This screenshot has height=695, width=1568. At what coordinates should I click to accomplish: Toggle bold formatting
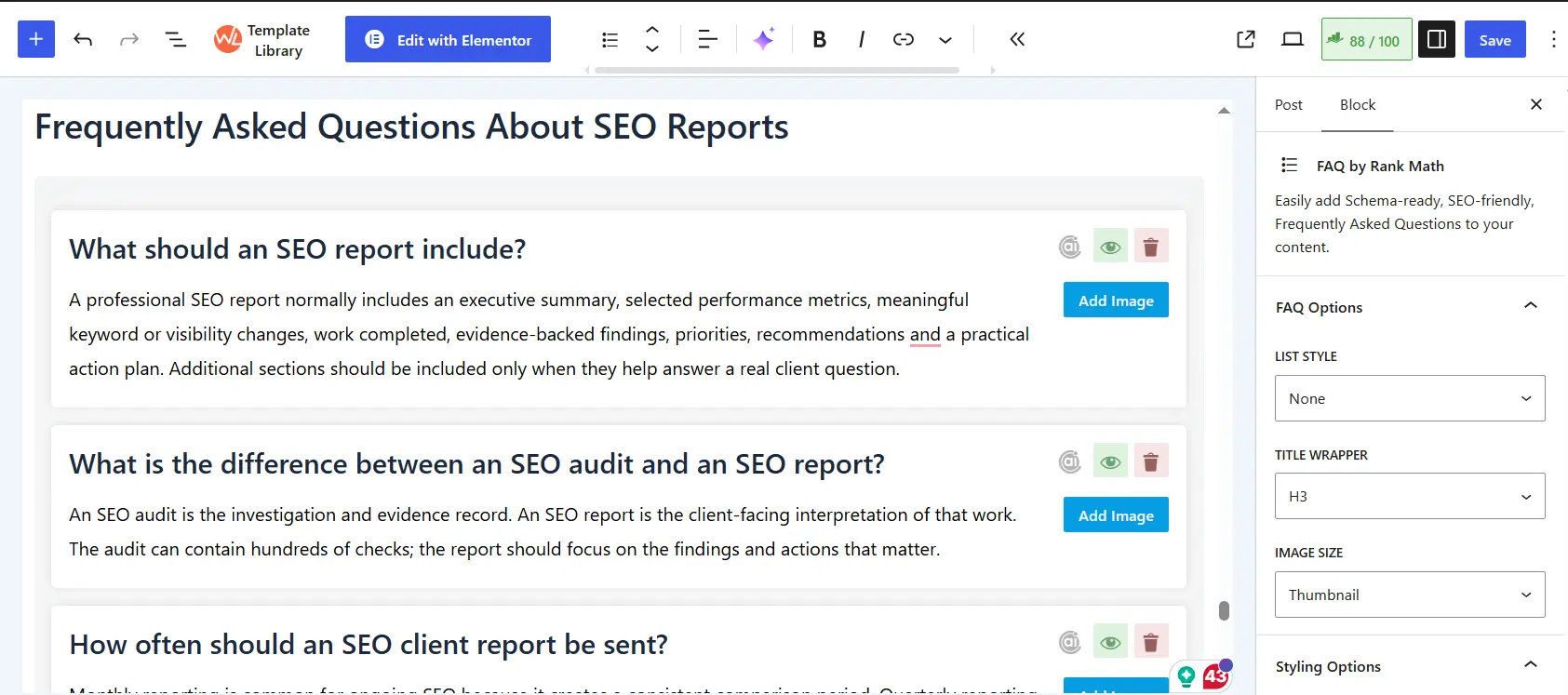819,39
